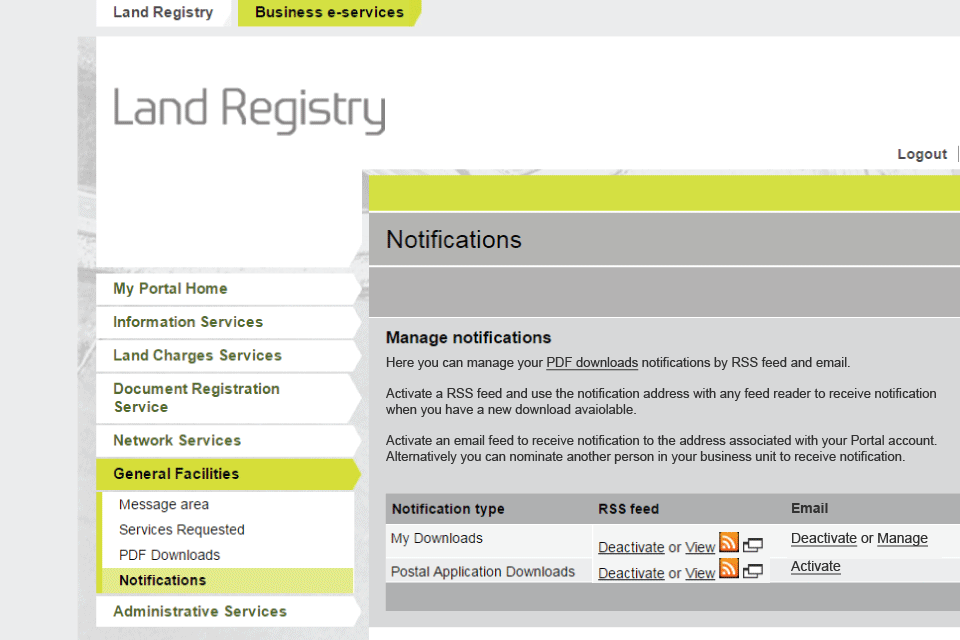Go to the Message area page

[x=163, y=504]
